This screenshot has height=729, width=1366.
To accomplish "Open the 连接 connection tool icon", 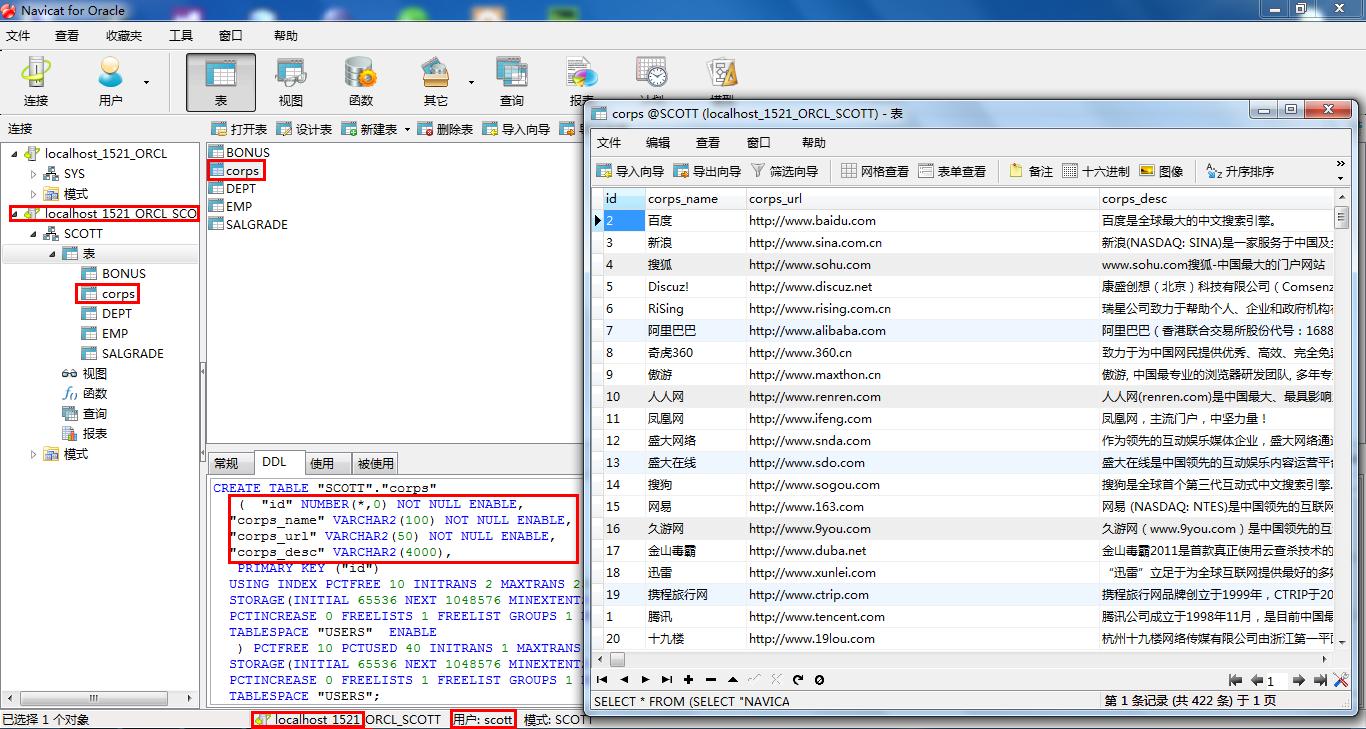I will 36,82.
